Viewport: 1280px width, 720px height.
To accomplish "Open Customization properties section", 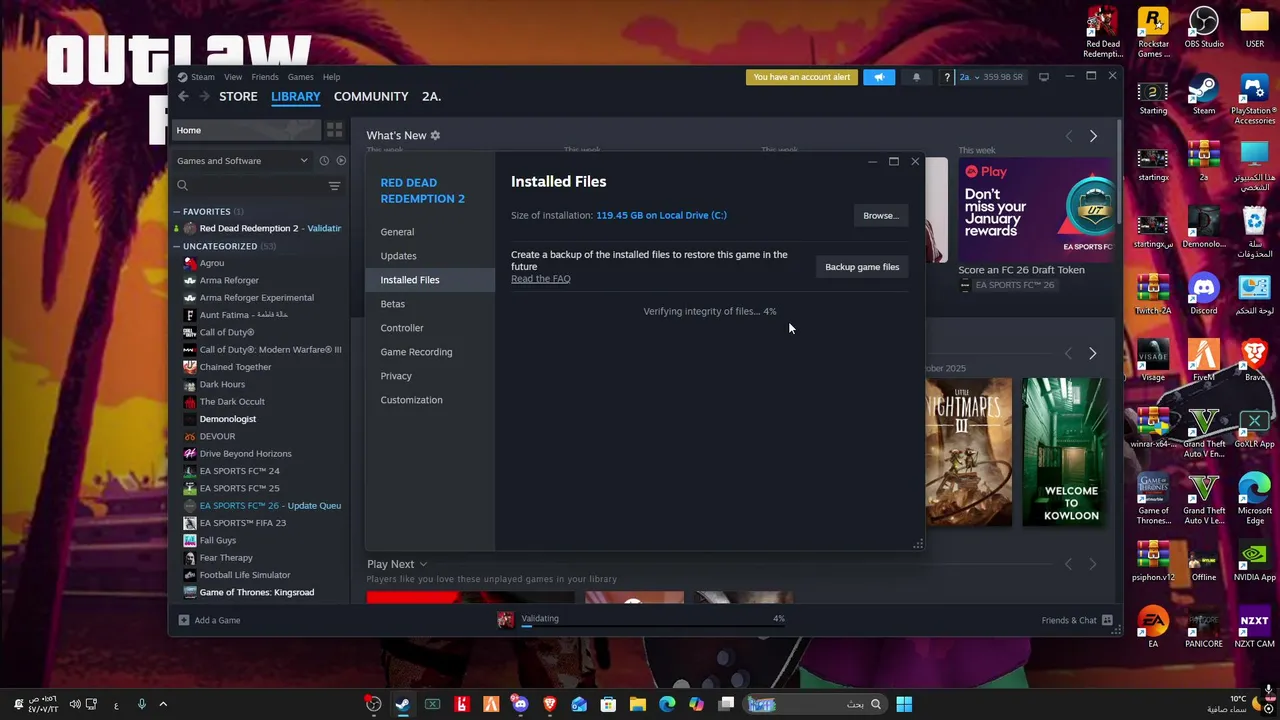I will point(430,400).
